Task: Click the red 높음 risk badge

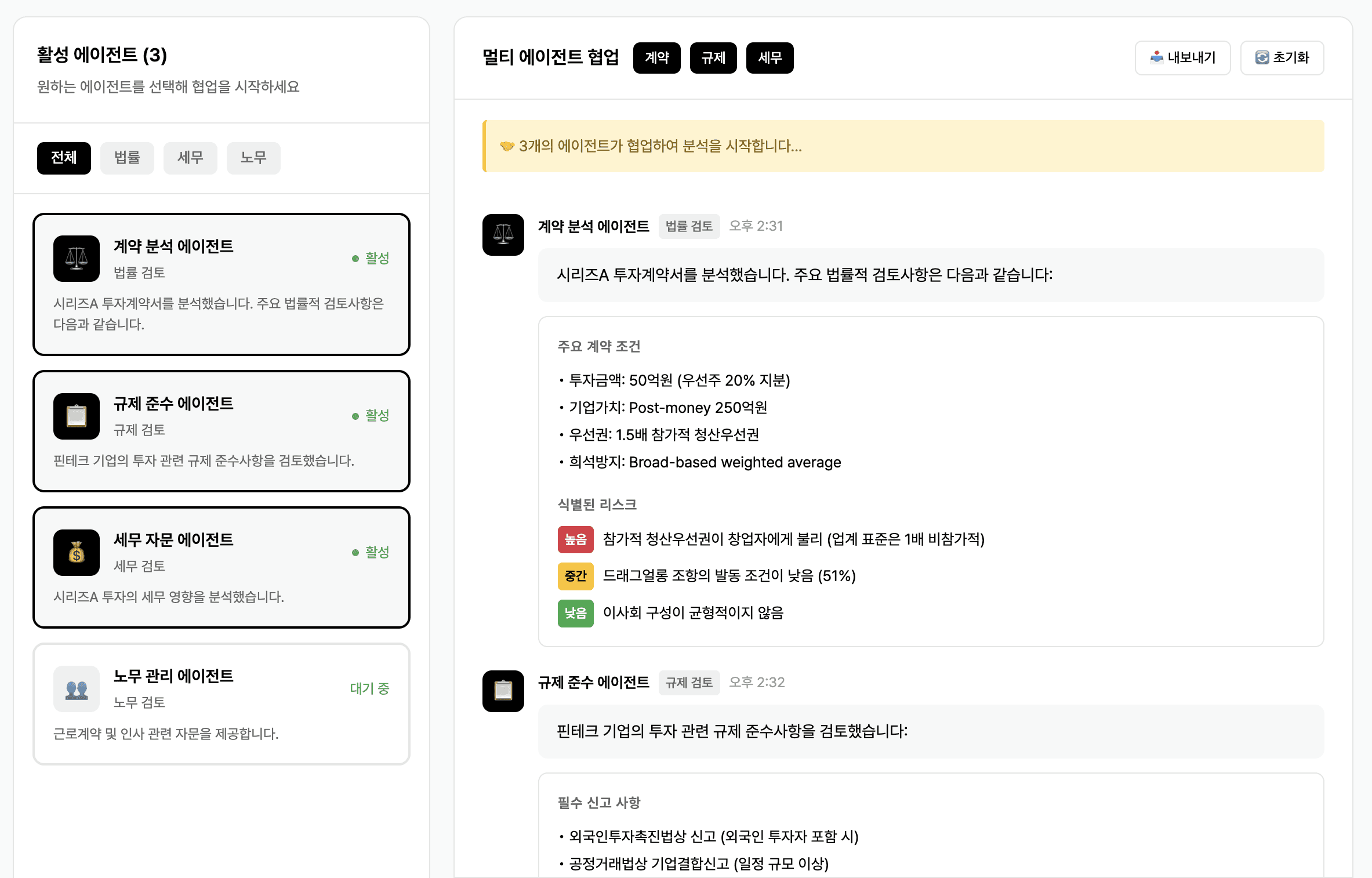Action: 575,539
